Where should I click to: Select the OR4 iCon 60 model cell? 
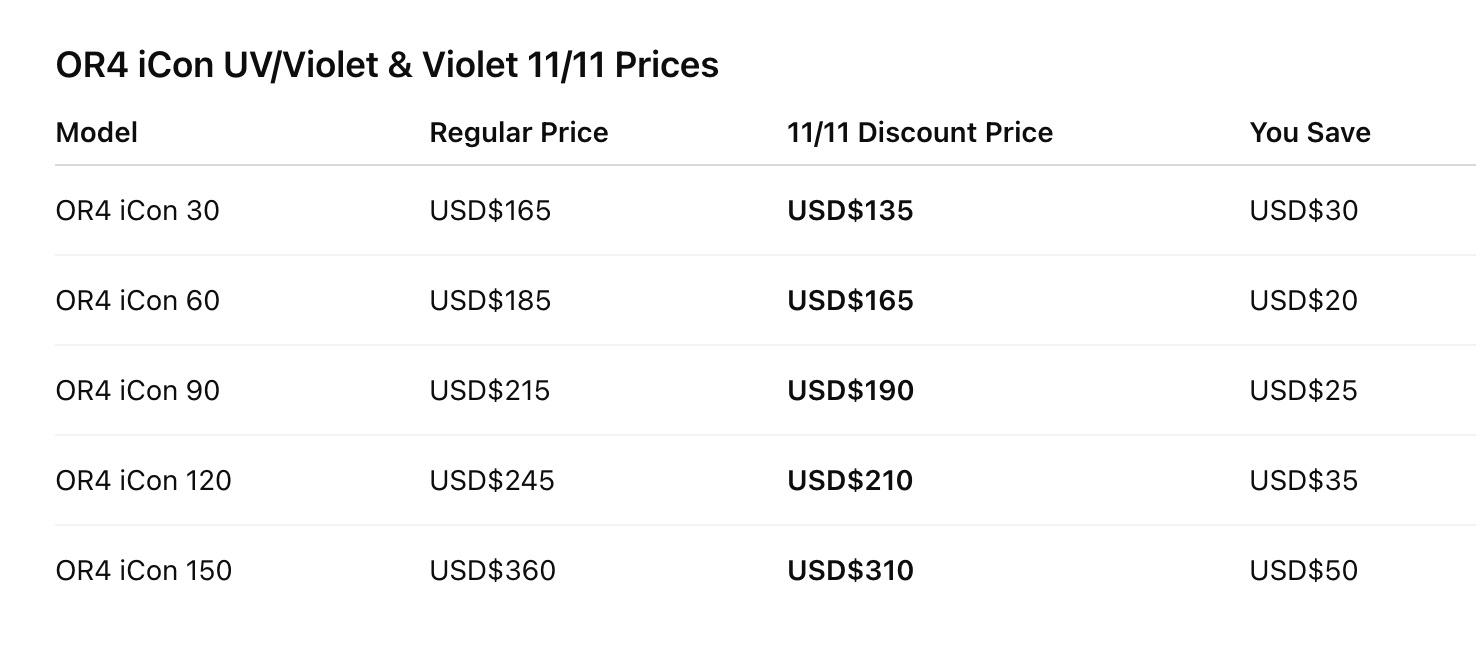(x=138, y=301)
